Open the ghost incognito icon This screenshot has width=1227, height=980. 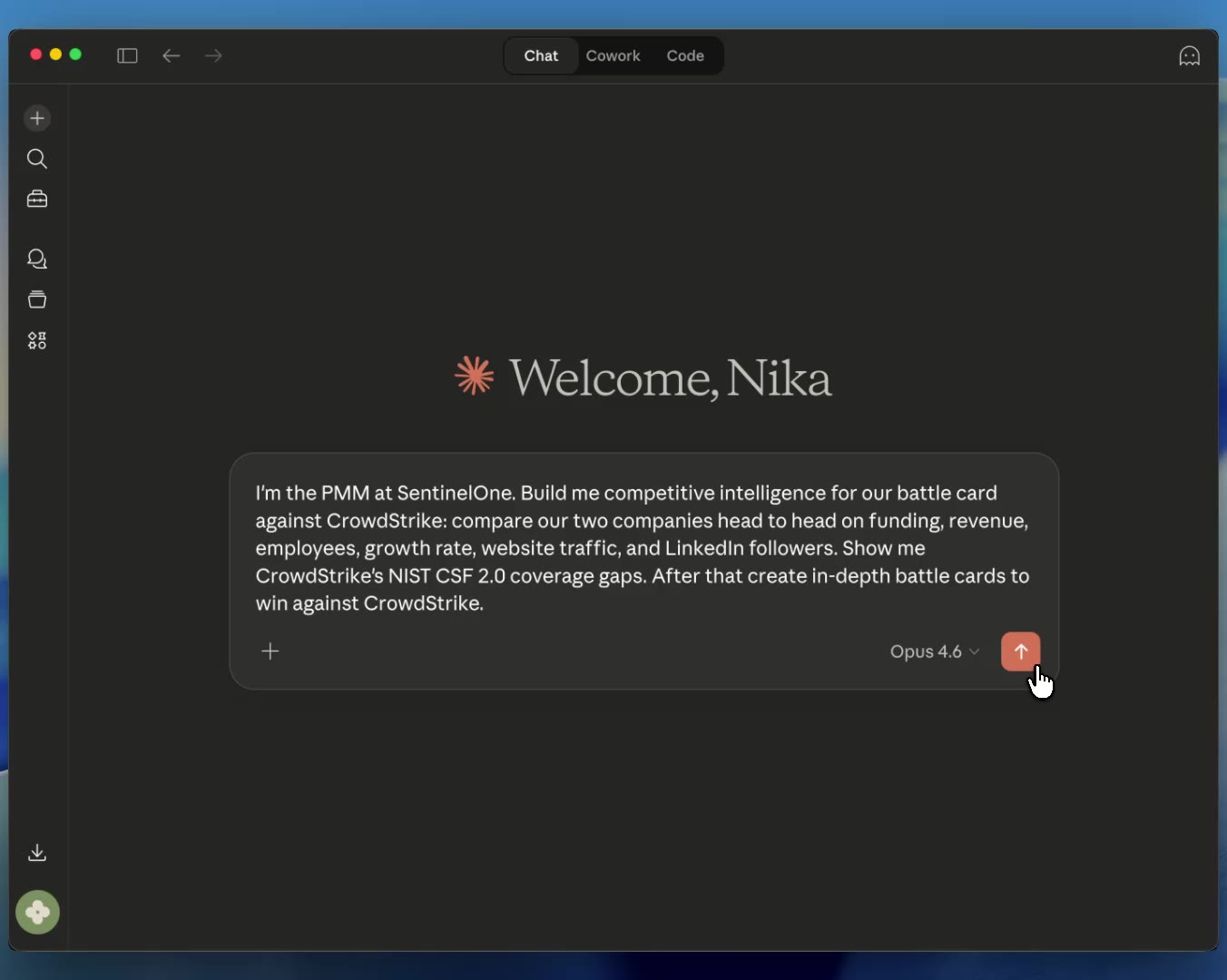pyautogui.click(x=1189, y=56)
